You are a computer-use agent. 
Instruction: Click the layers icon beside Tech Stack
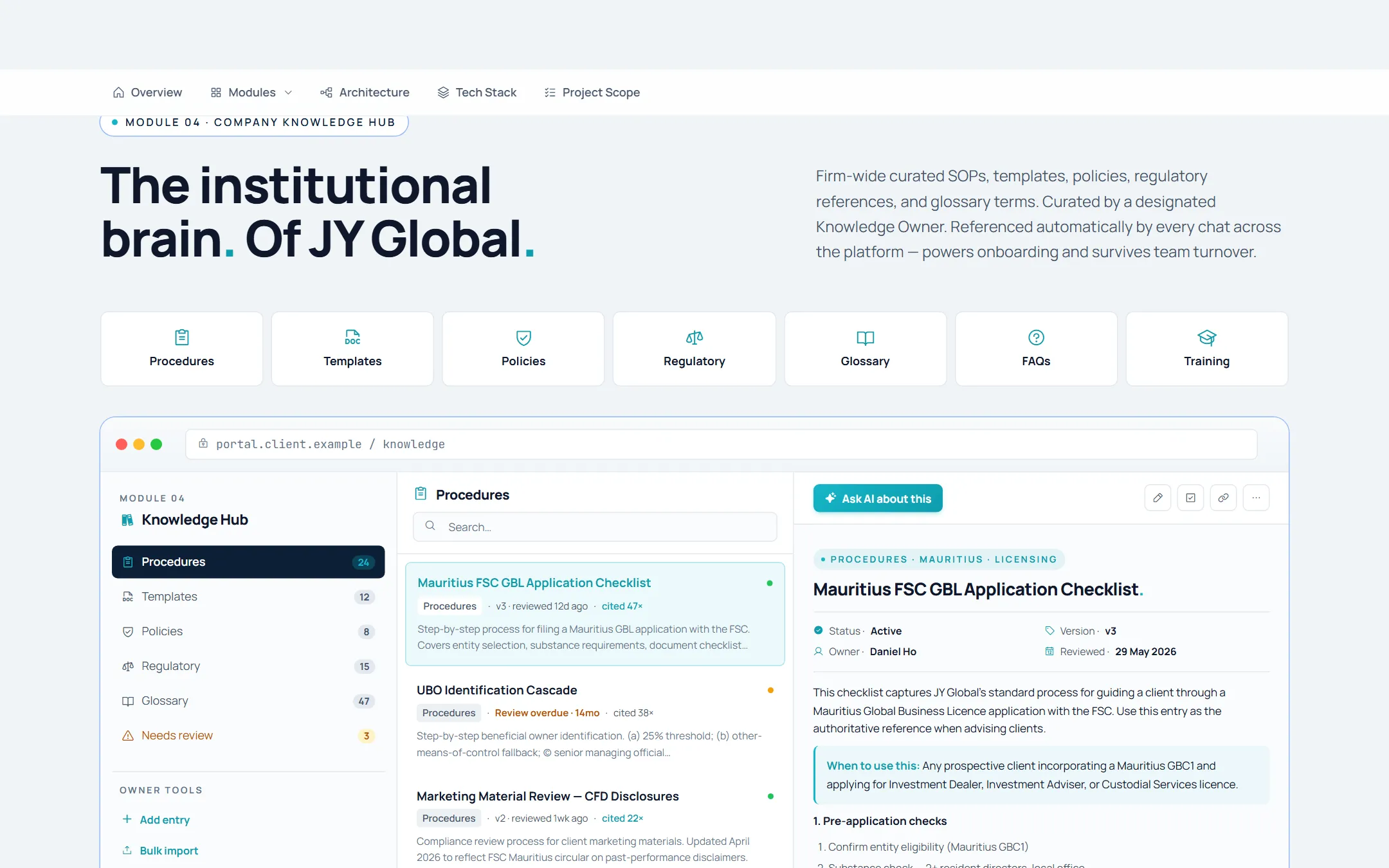coord(443,93)
